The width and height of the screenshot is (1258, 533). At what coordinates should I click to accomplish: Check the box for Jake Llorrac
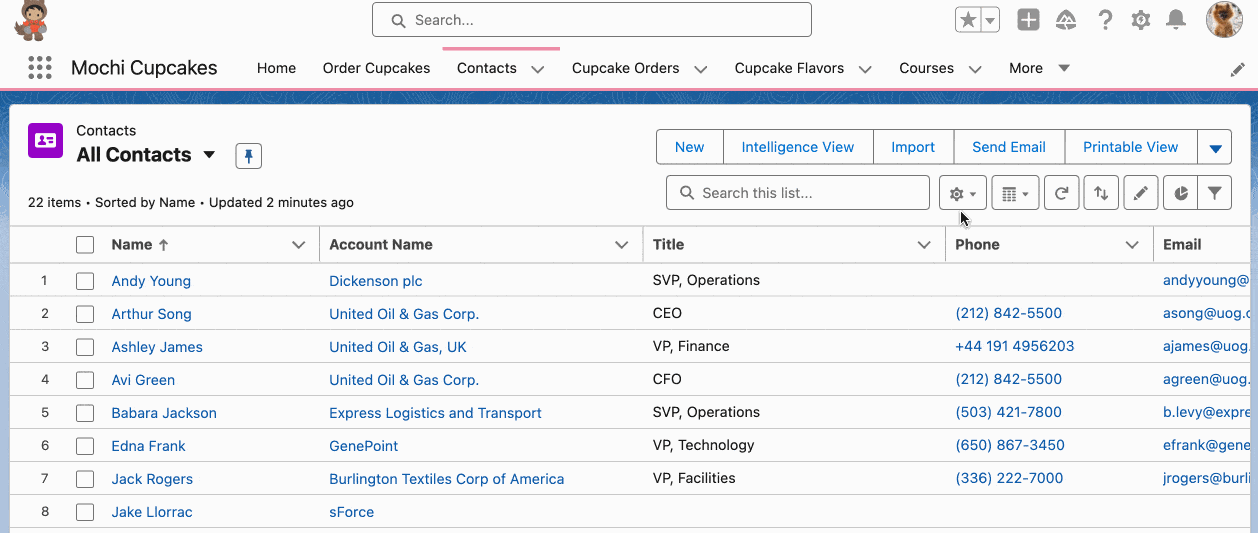pyautogui.click(x=85, y=512)
